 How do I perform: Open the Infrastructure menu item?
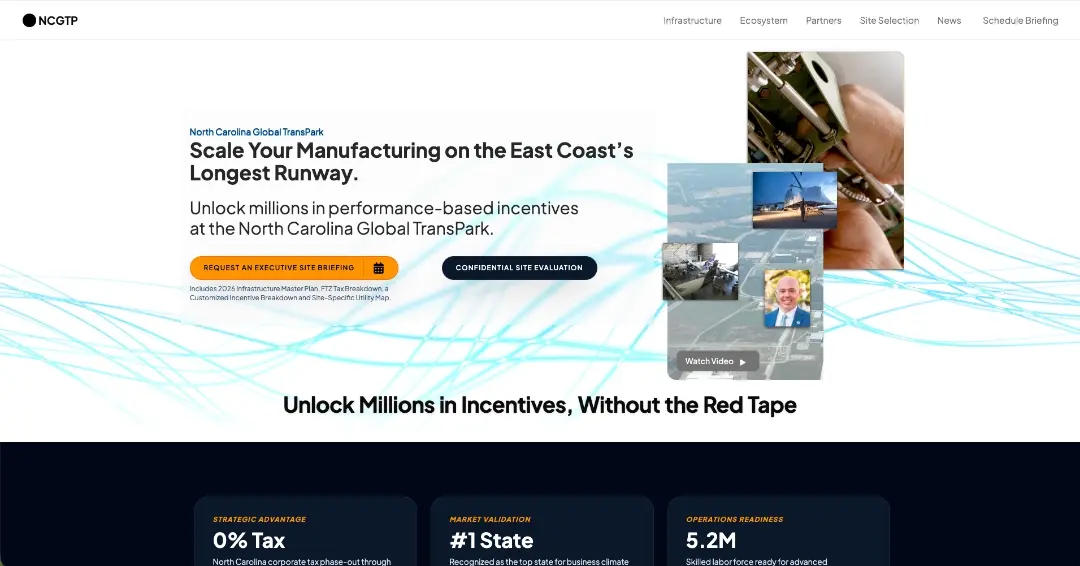(692, 21)
